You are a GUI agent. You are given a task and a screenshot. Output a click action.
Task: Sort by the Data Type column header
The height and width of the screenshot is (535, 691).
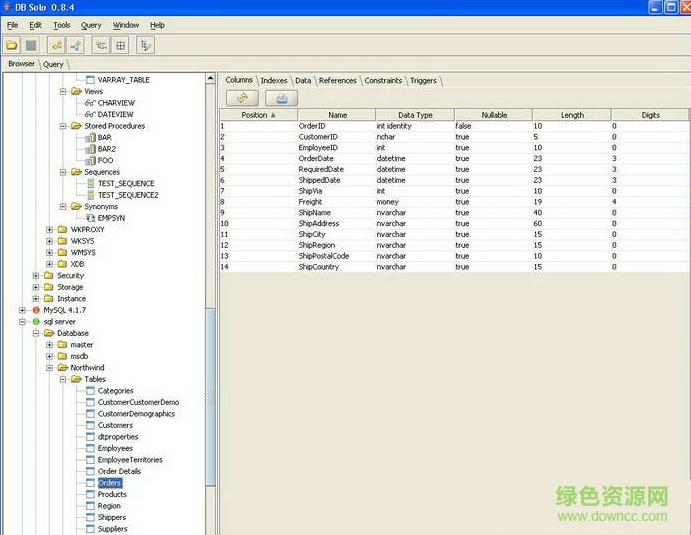point(415,115)
